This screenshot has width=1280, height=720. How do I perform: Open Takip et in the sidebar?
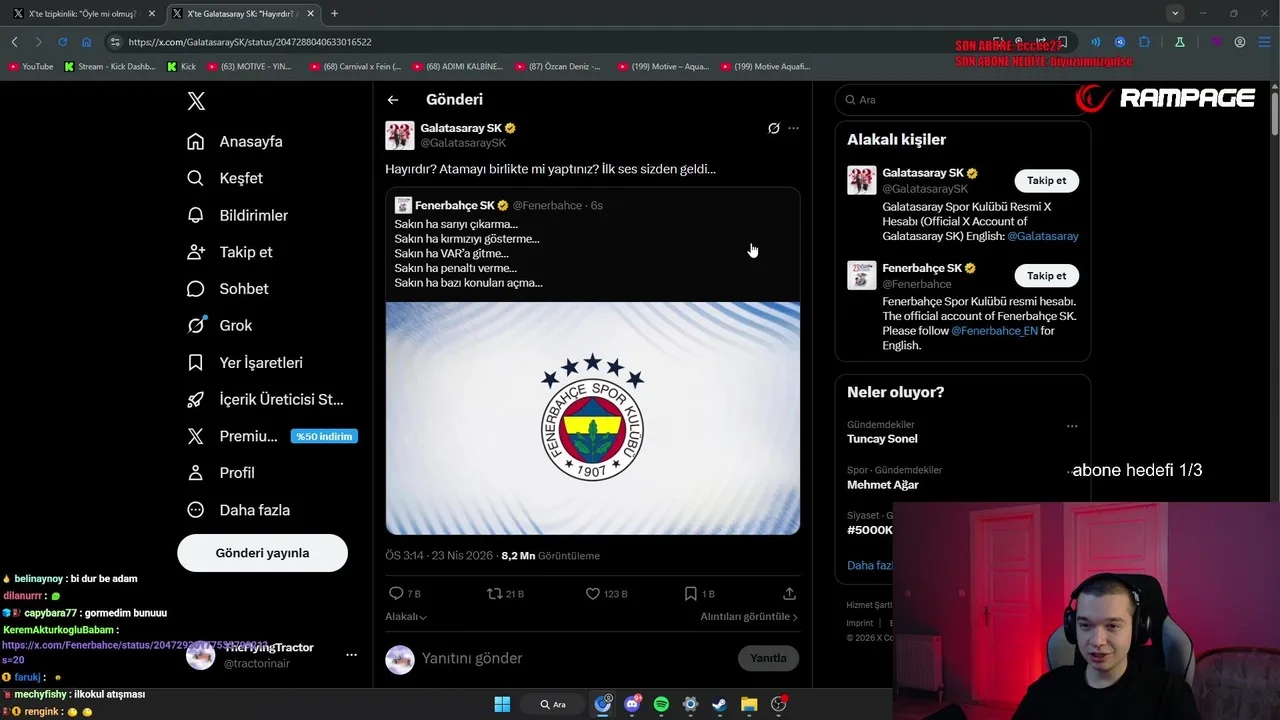[x=230, y=252]
